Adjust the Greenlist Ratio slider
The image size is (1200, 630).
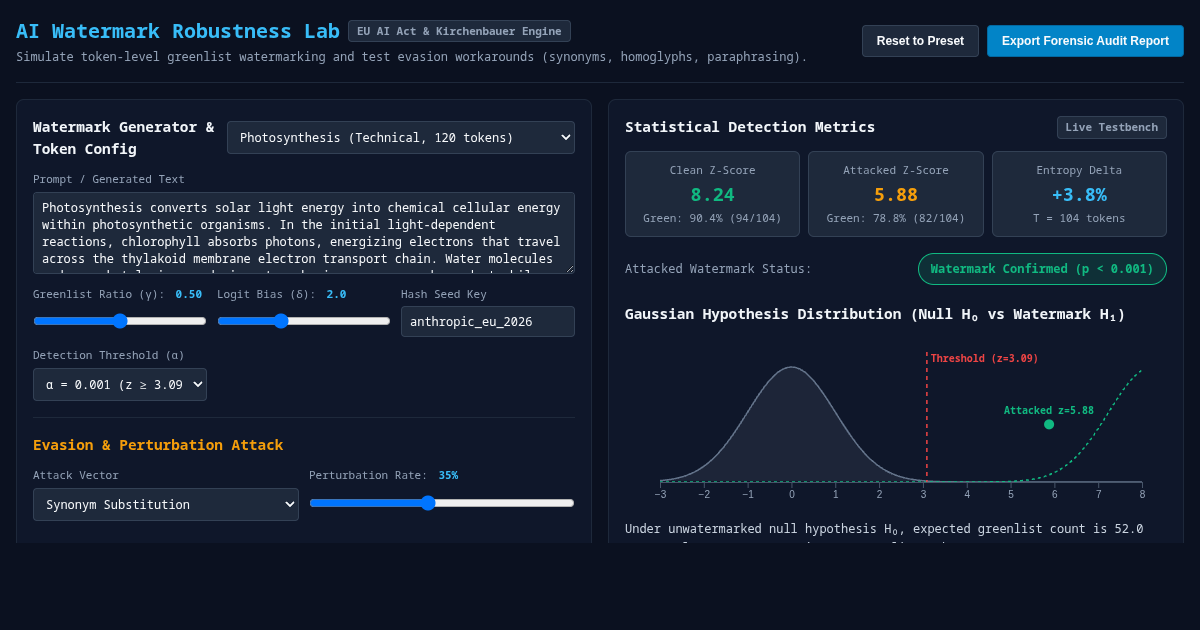point(120,321)
